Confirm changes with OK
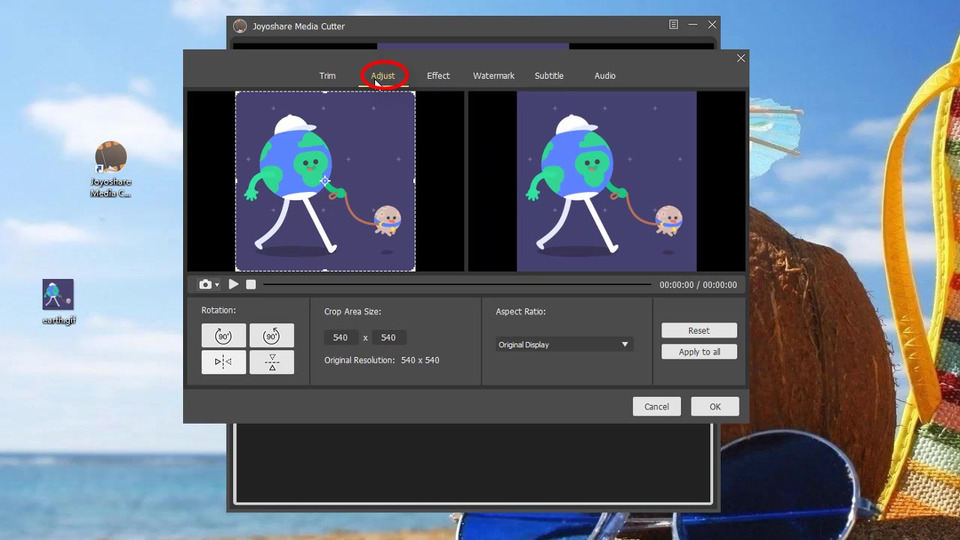Image resolution: width=960 pixels, height=540 pixels. (x=715, y=407)
